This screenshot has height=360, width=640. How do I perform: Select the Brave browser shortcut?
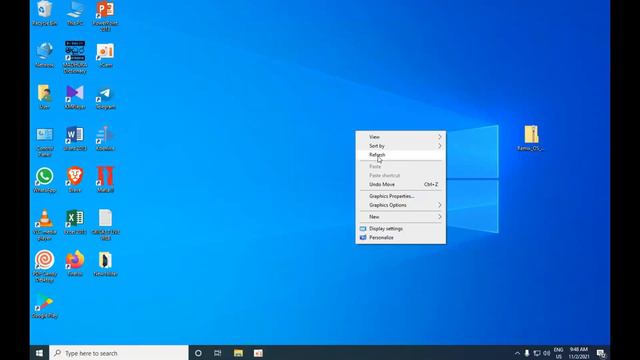pos(75,180)
